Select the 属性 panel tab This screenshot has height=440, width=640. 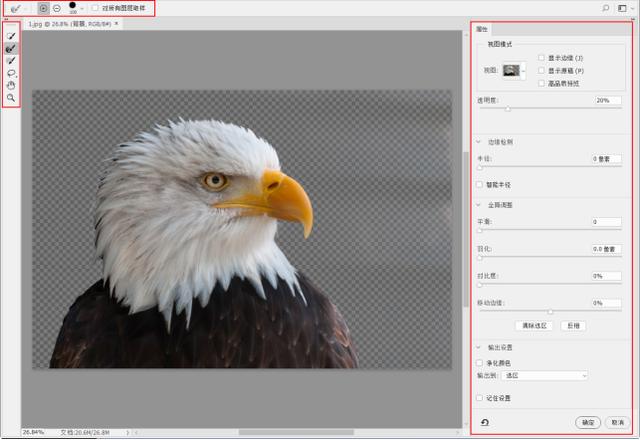(x=482, y=29)
